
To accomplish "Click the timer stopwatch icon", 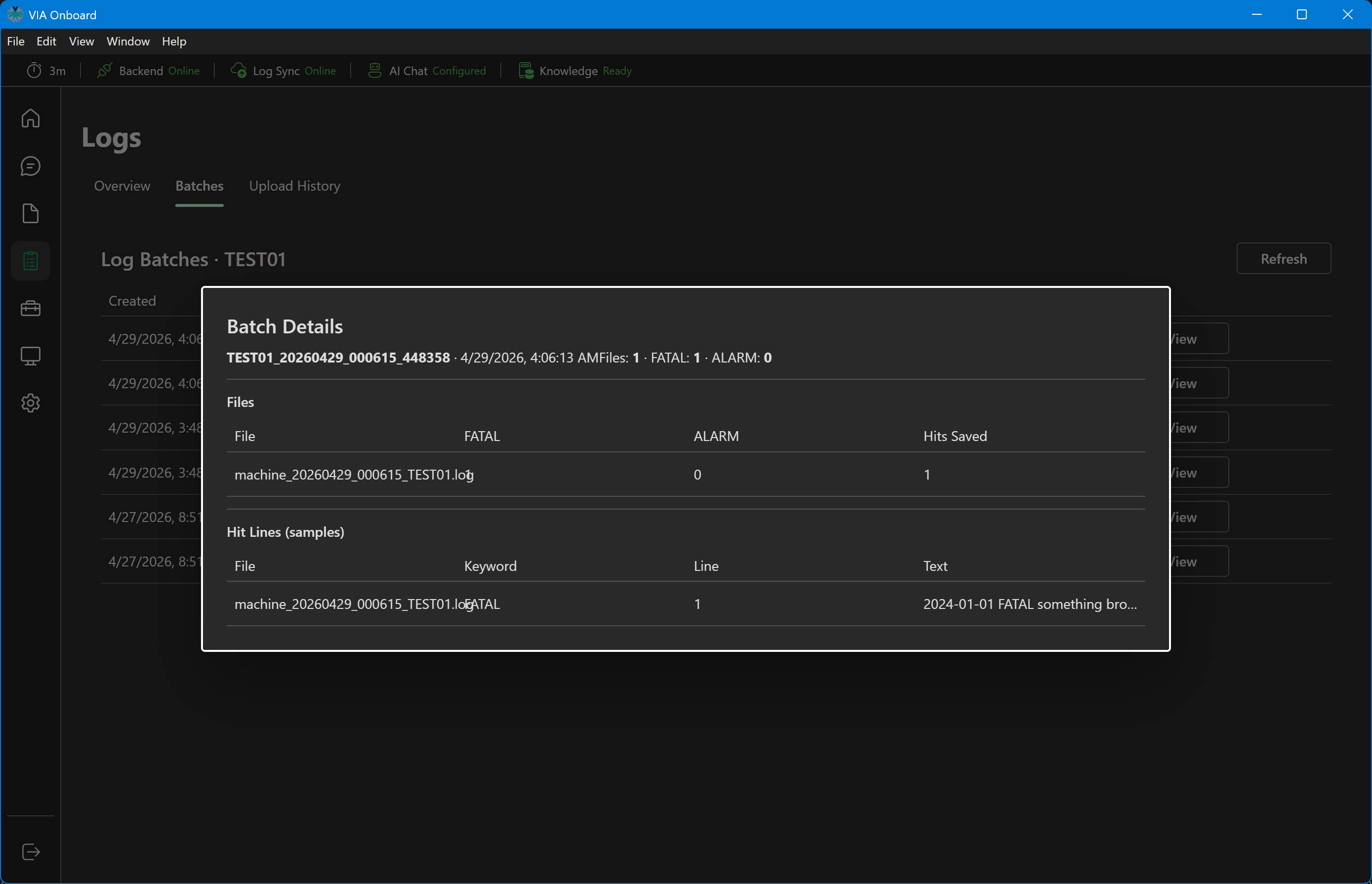I will (x=35, y=71).
